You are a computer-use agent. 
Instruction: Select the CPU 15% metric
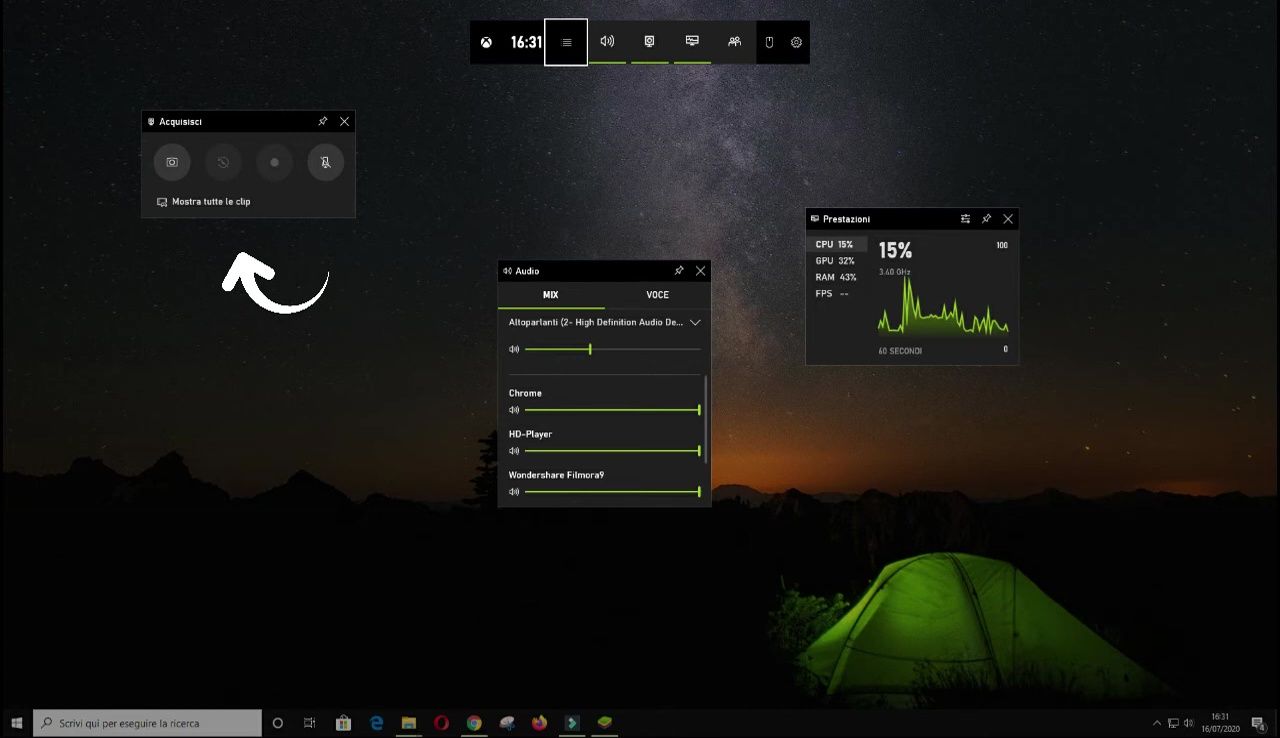[x=838, y=244]
